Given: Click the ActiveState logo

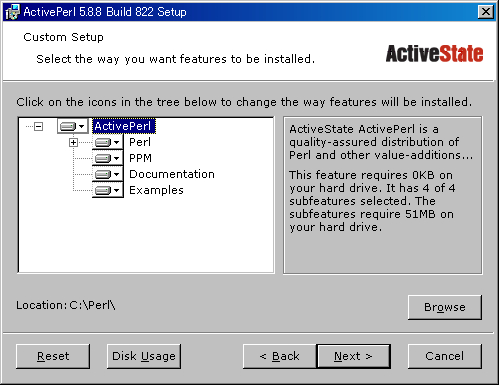Looking at the screenshot, I should [434, 54].
